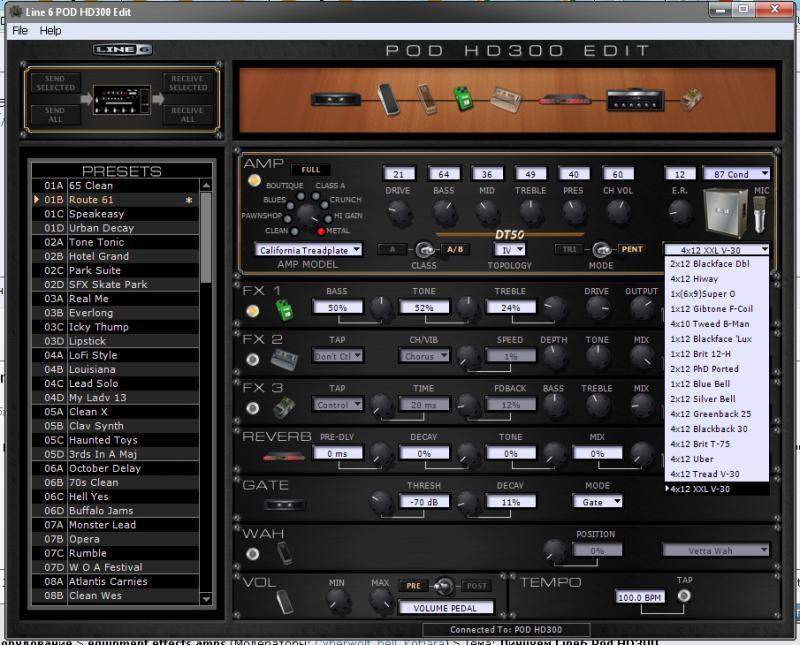This screenshot has width=800, height=645.
Task: Open the California Treadplate amp model dropdown
Action: tap(308, 250)
